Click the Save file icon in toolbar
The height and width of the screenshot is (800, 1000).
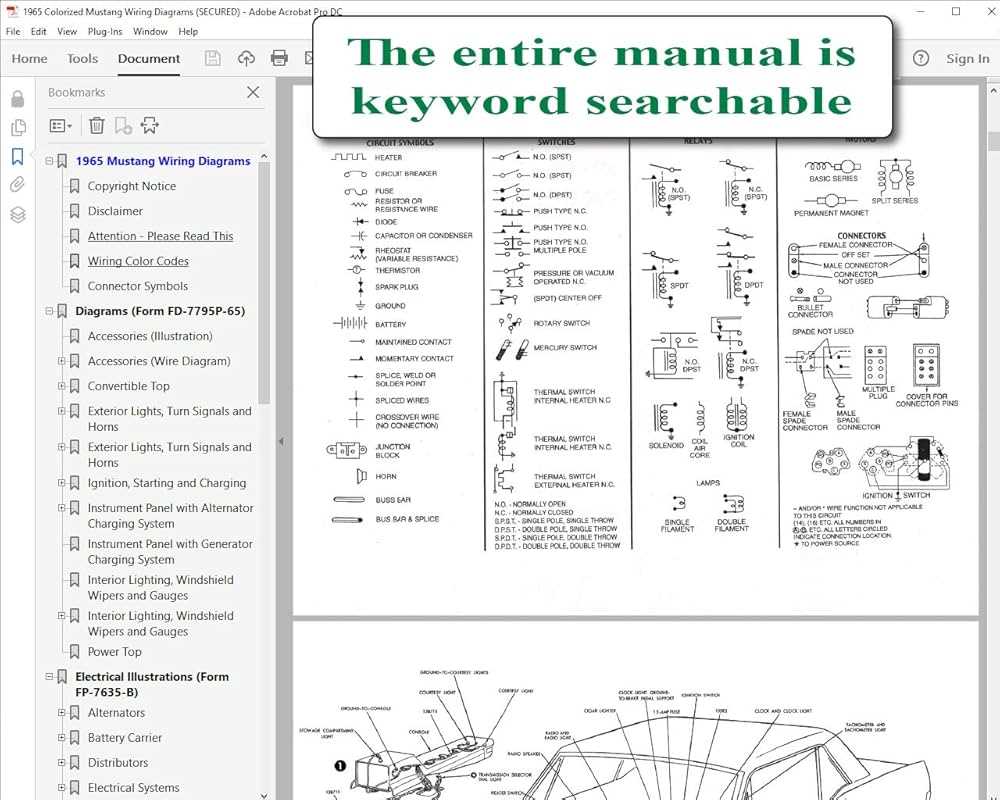(x=212, y=59)
